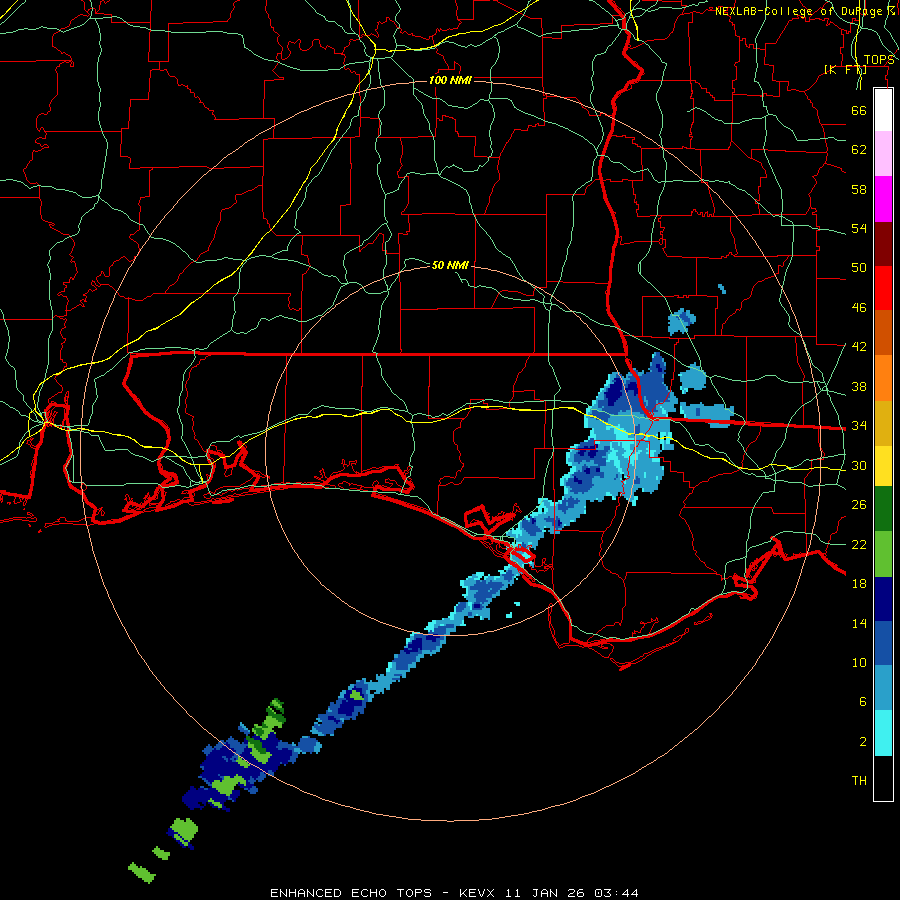Image resolution: width=900 pixels, height=900 pixels.
Task: Click the legend value '26'
Action: [859, 505]
